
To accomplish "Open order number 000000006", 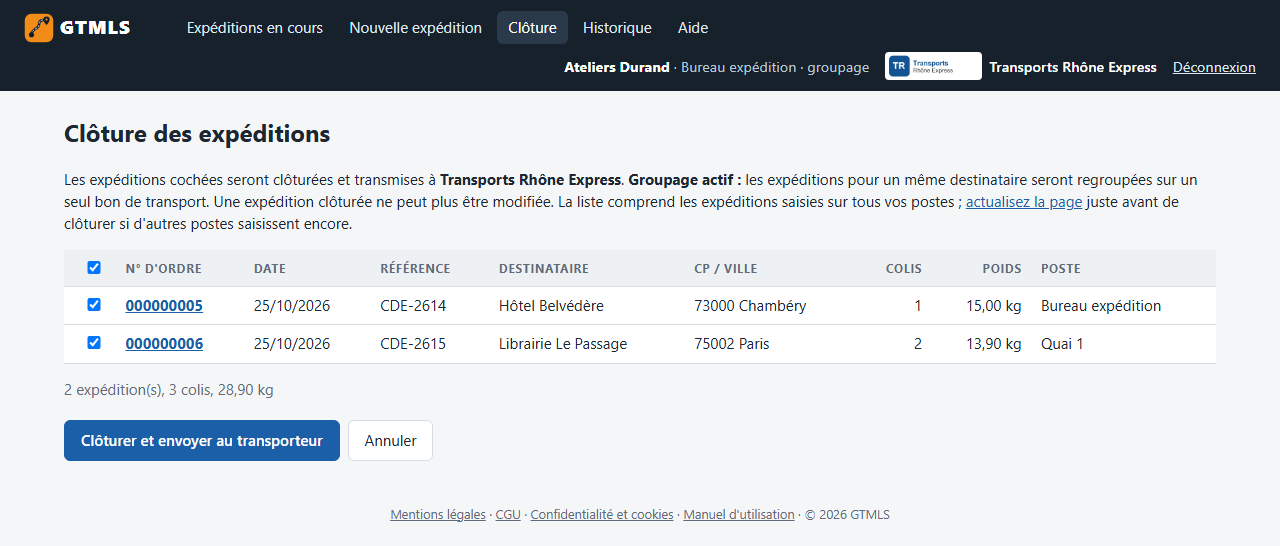I will pyautogui.click(x=164, y=344).
